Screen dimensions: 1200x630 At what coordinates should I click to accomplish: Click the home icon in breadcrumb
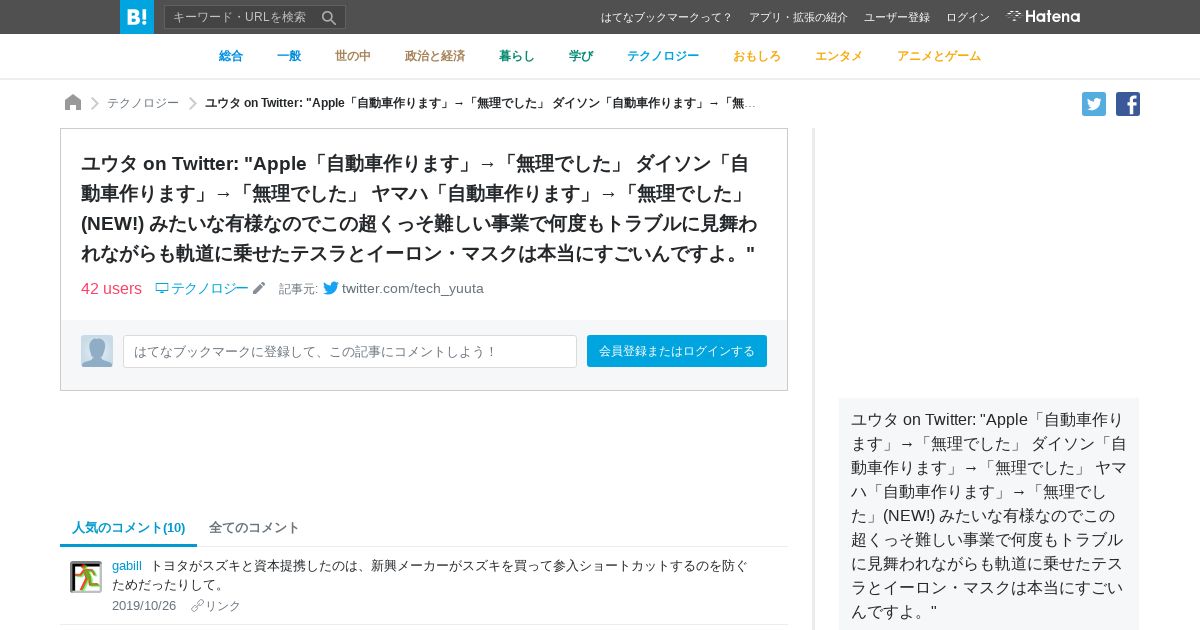tap(73, 103)
